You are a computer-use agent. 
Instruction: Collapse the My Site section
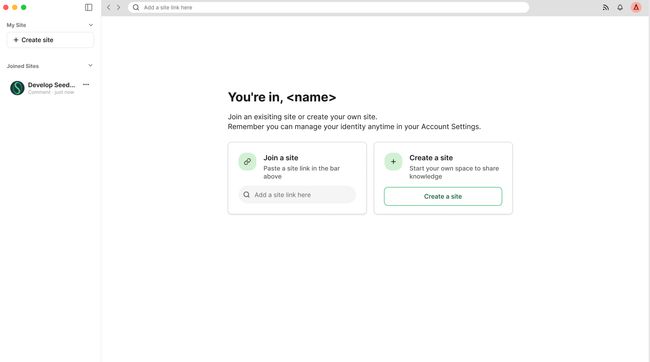pos(91,25)
